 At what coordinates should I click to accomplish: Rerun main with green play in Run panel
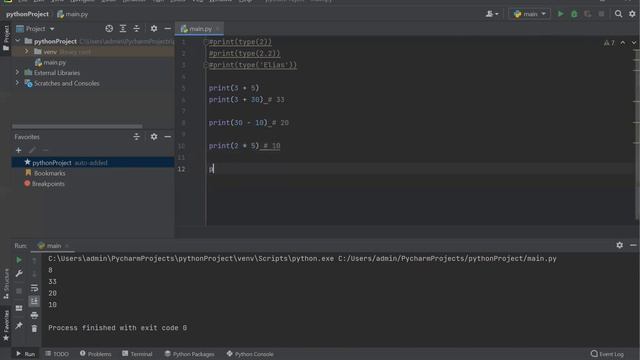(19, 260)
